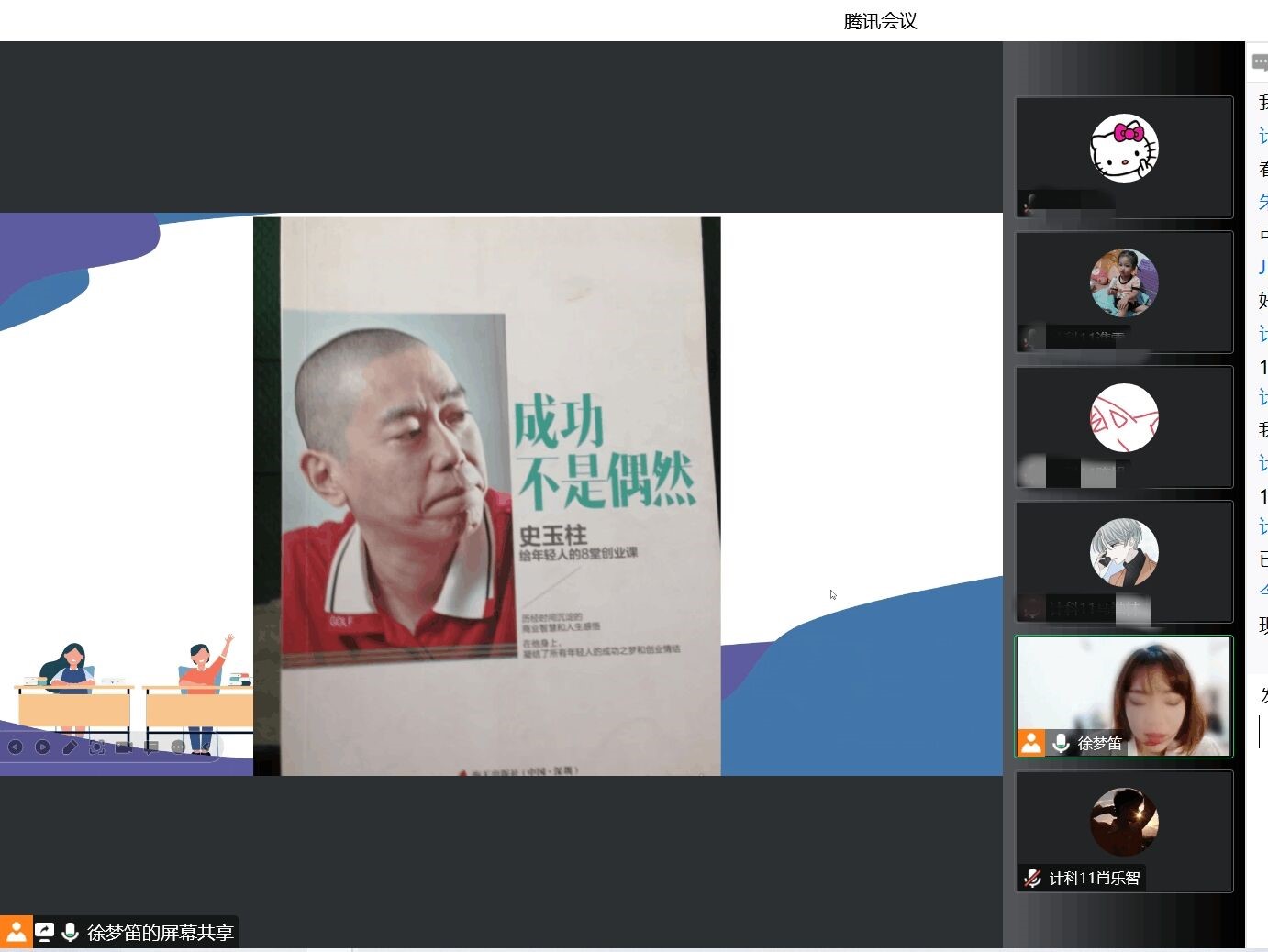Select the anime character avatar participant tile
The width and height of the screenshot is (1268, 952).
point(1124,561)
